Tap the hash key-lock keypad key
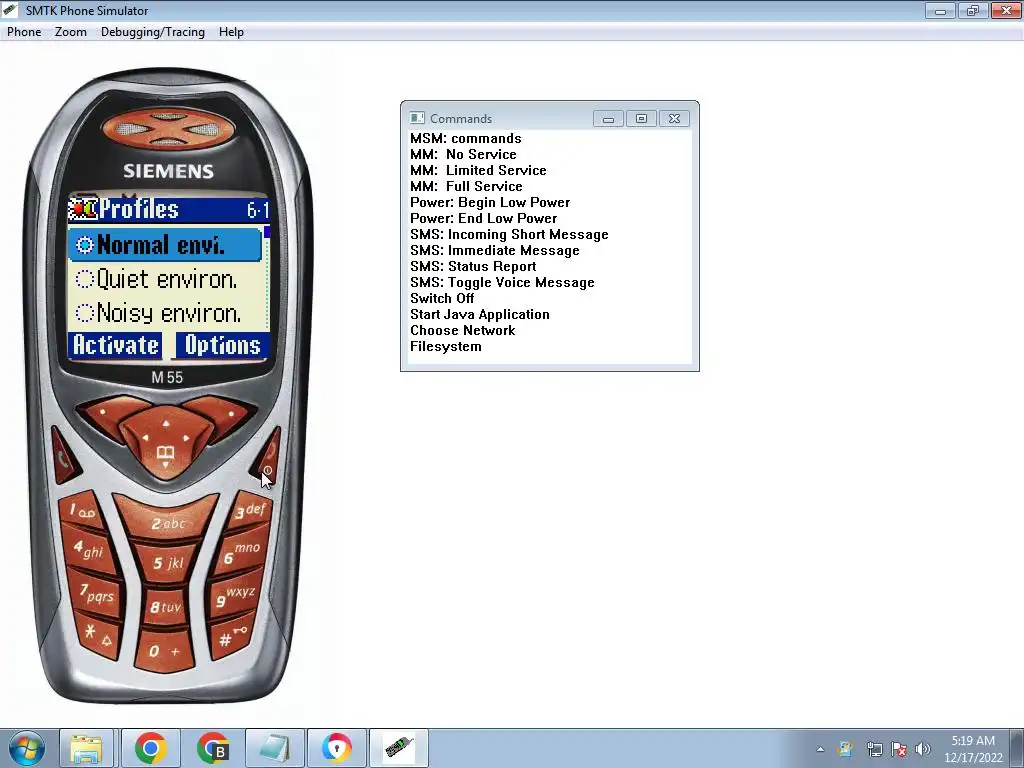This screenshot has width=1024, height=768. 231,637
